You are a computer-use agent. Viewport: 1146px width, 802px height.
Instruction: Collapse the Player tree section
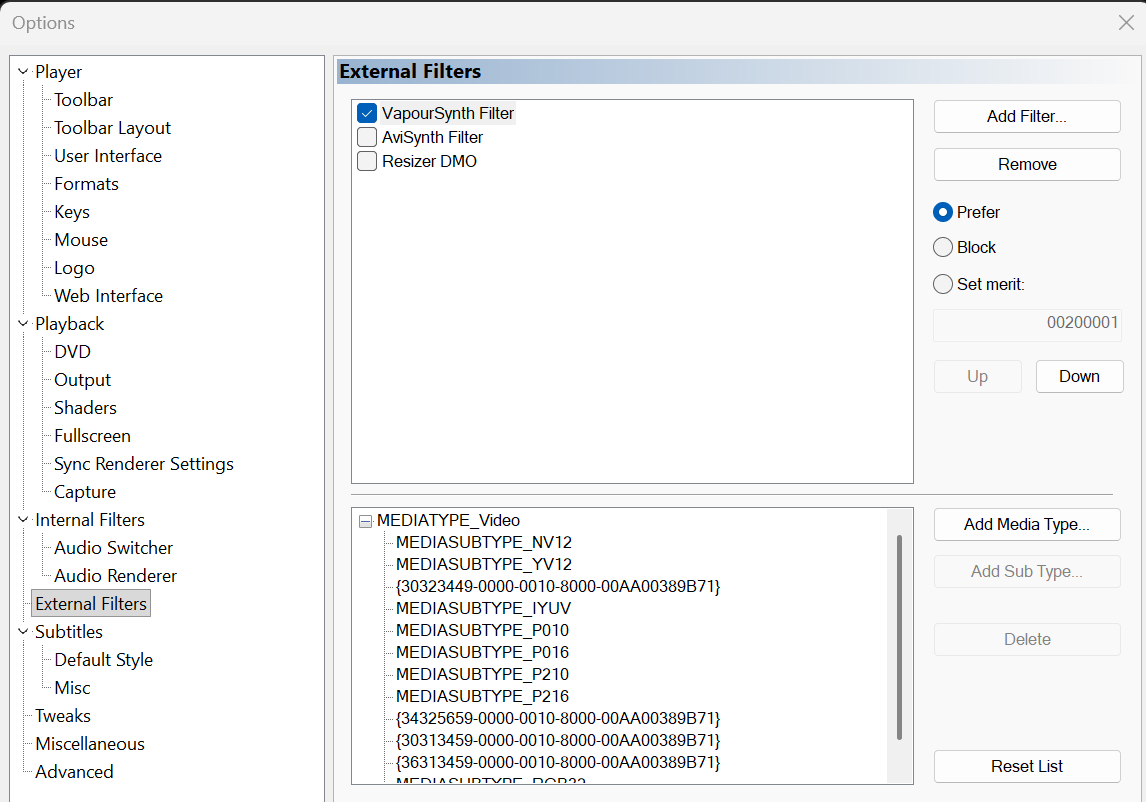coord(23,72)
